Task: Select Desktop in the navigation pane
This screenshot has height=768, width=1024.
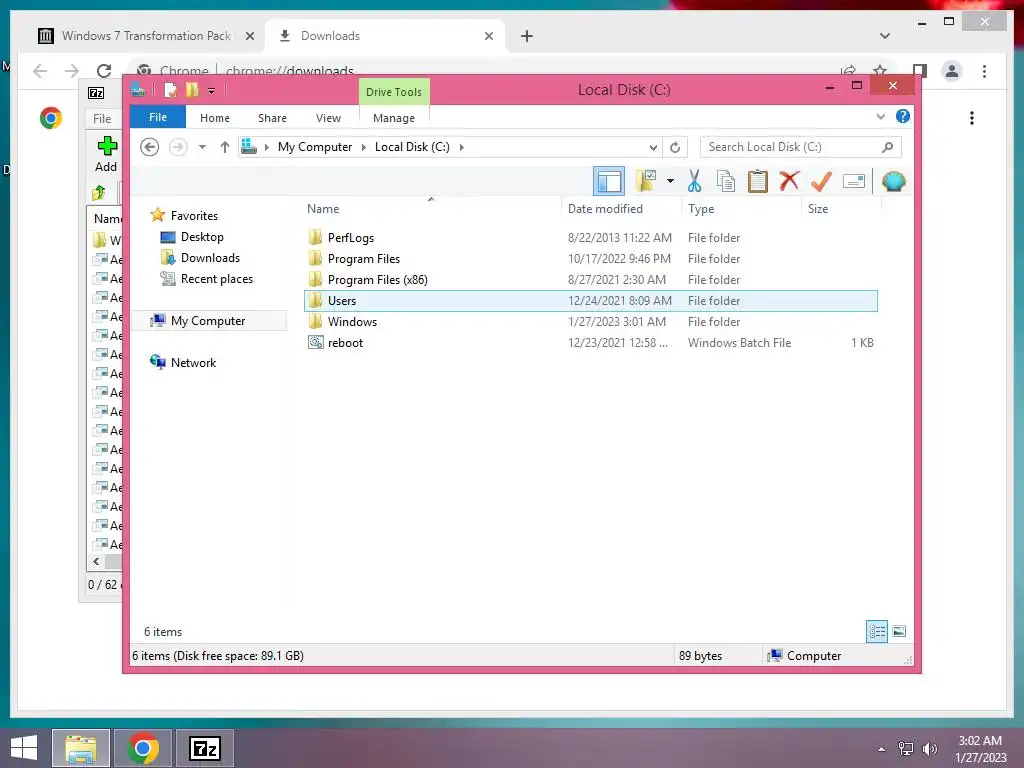Action: pyautogui.click(x=202, y=237)
